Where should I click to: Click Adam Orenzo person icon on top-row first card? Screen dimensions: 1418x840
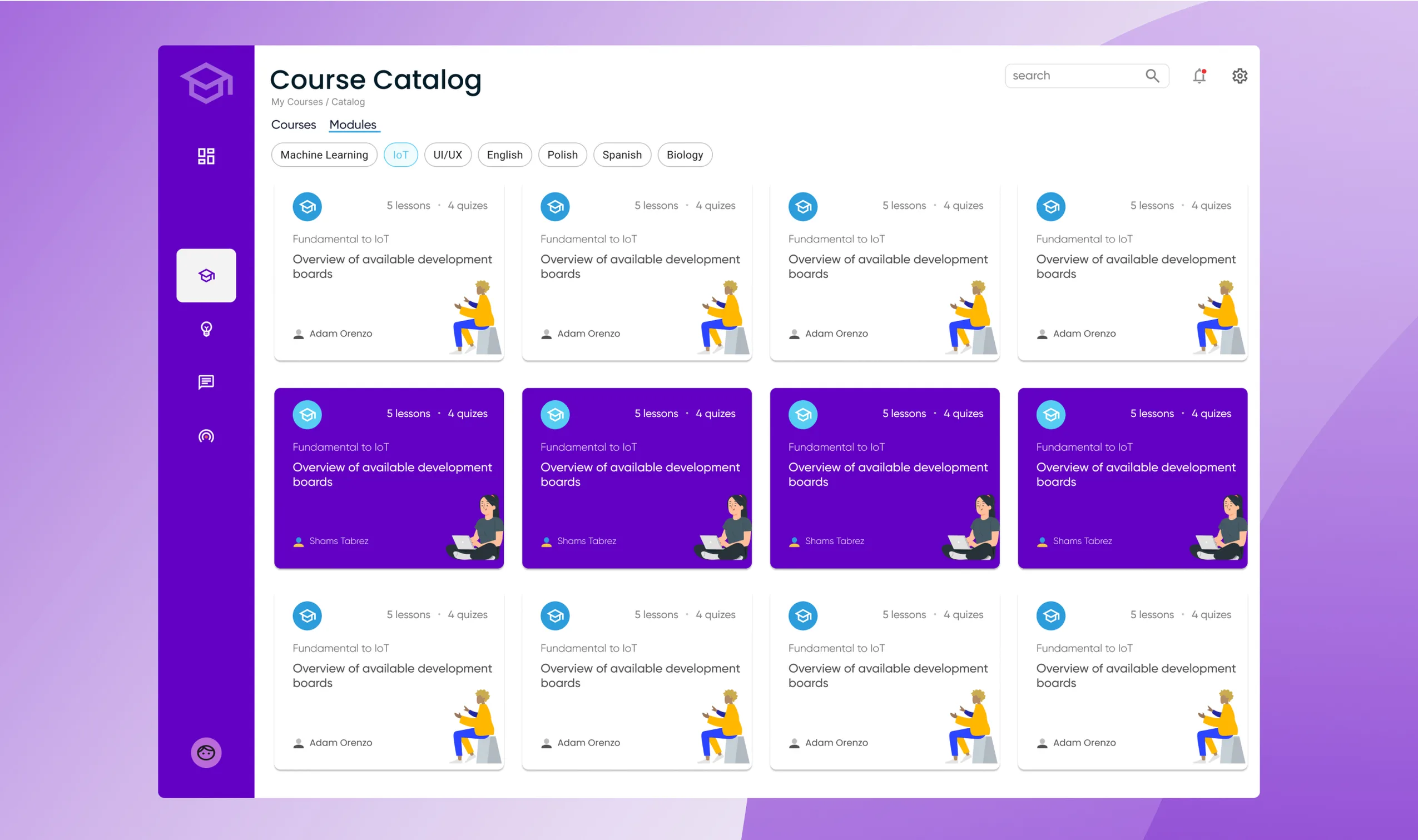[298, 335]
